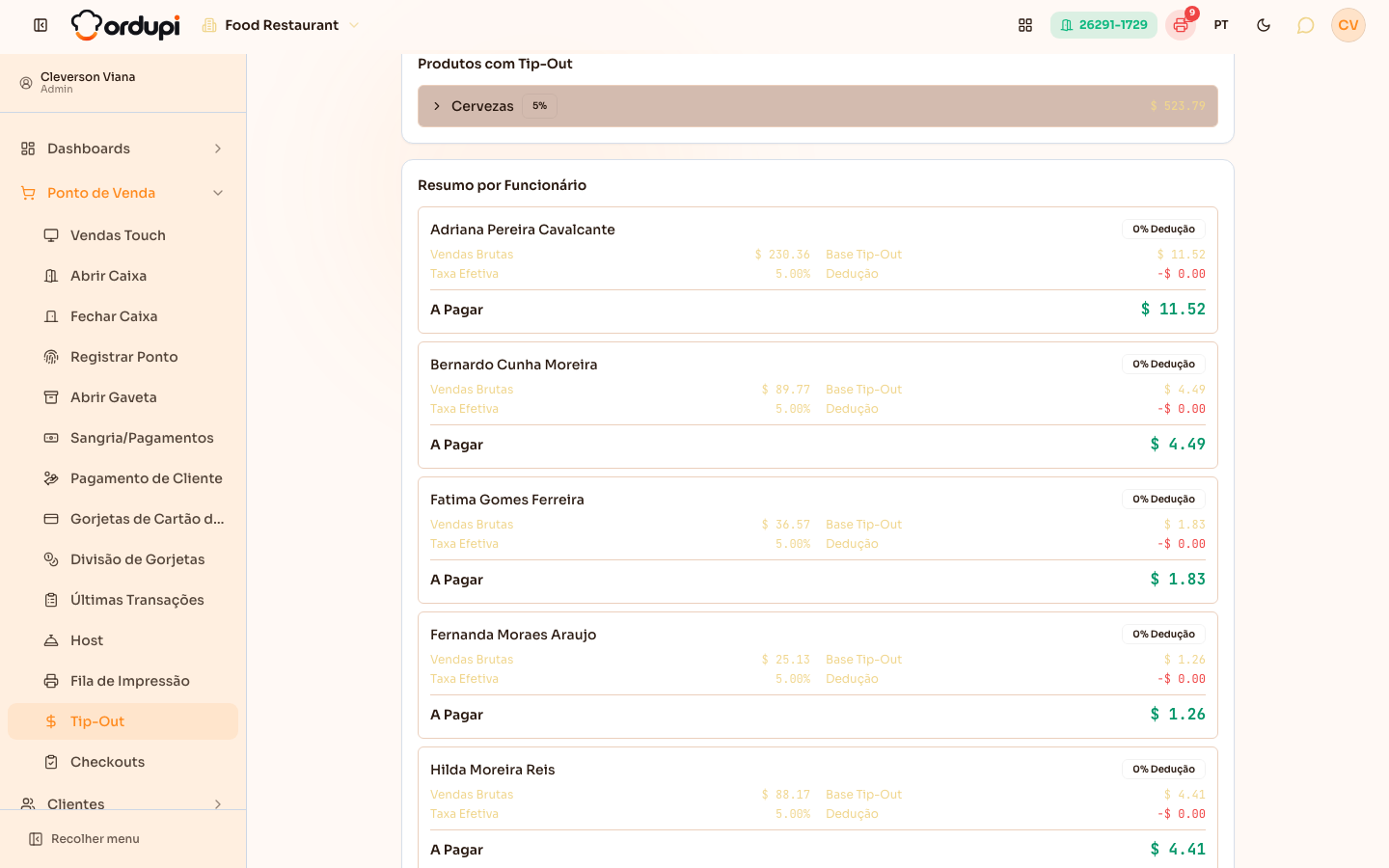
Task: Change language via PT selector
Action: tap(1221, 25)
